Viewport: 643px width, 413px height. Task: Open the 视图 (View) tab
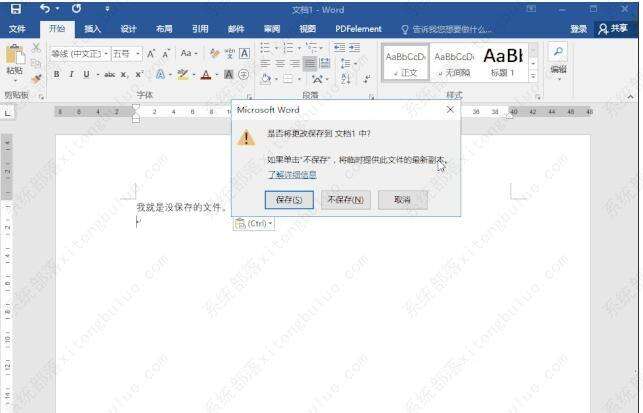coord(307,29)
